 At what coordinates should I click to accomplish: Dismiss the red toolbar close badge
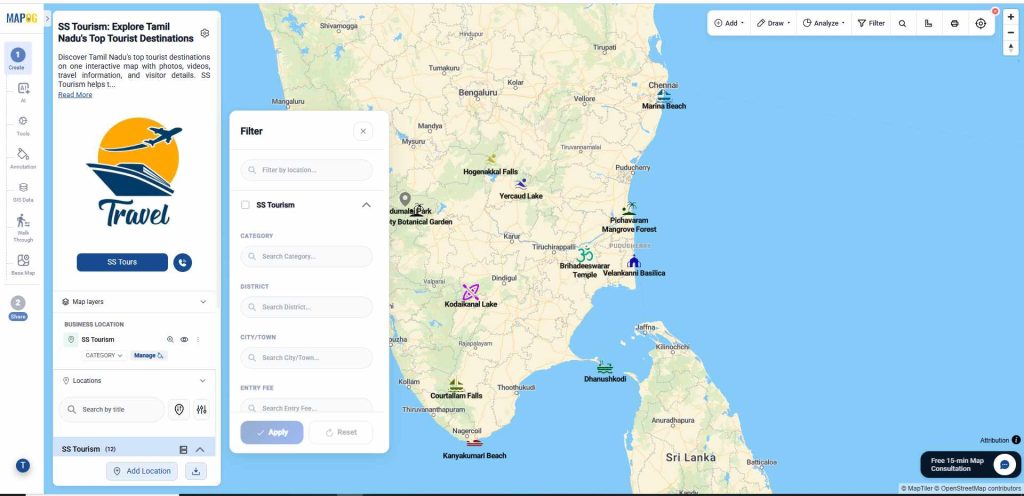[x=995, y=11]
